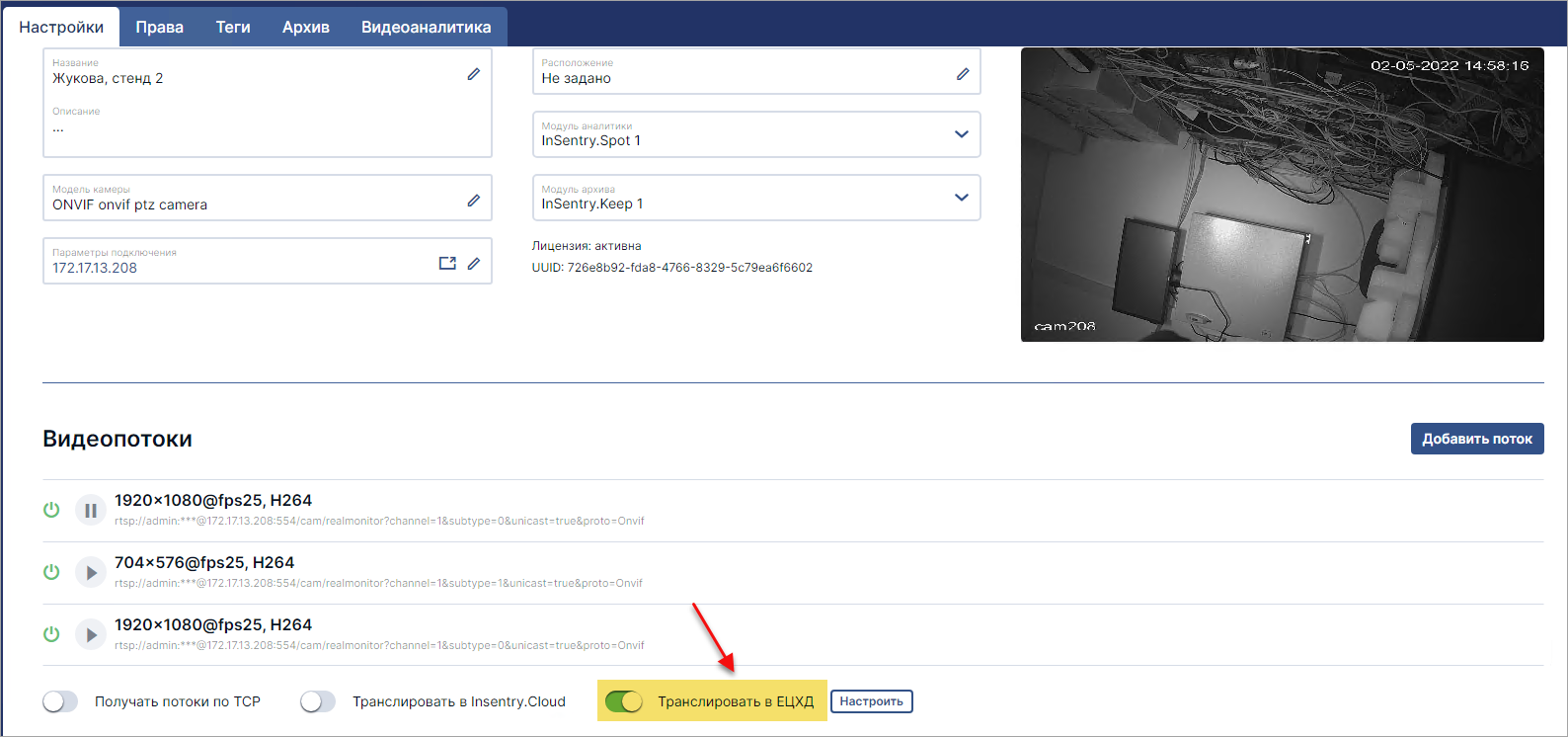1568x737 pixels.
Task: Open the Видеоаналитика tab
Action: [x=427, y=27]
